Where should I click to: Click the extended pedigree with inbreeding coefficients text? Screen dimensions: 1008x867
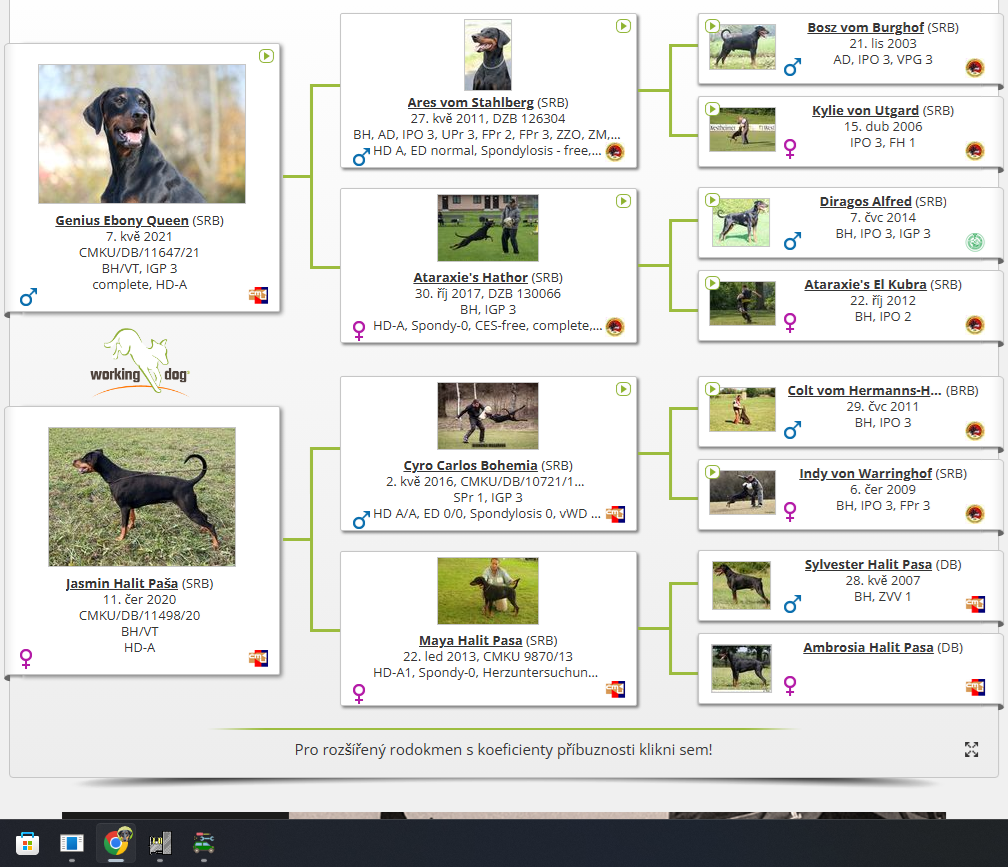503,750
